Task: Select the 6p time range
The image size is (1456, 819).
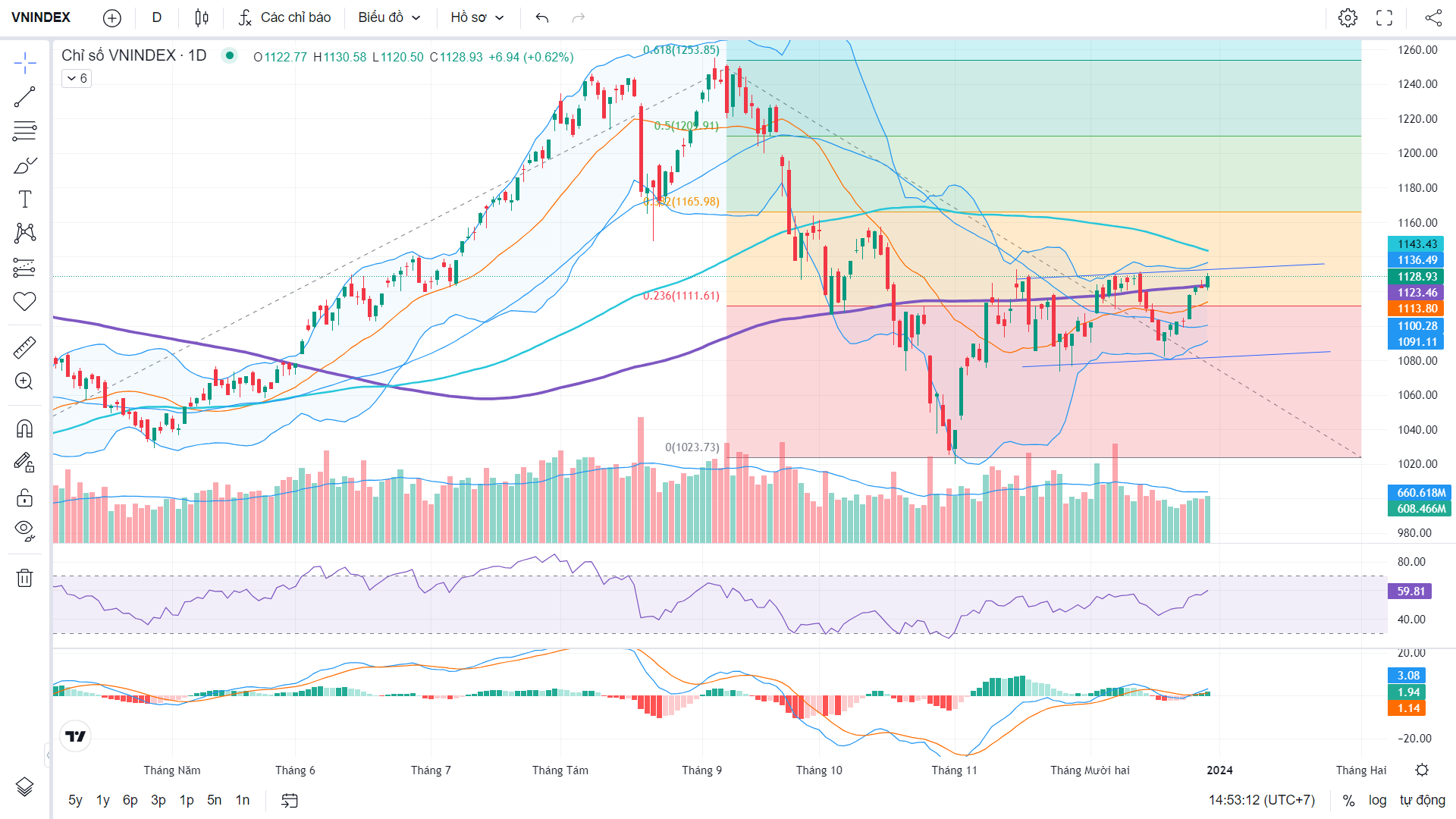Action: click(130, 800)
